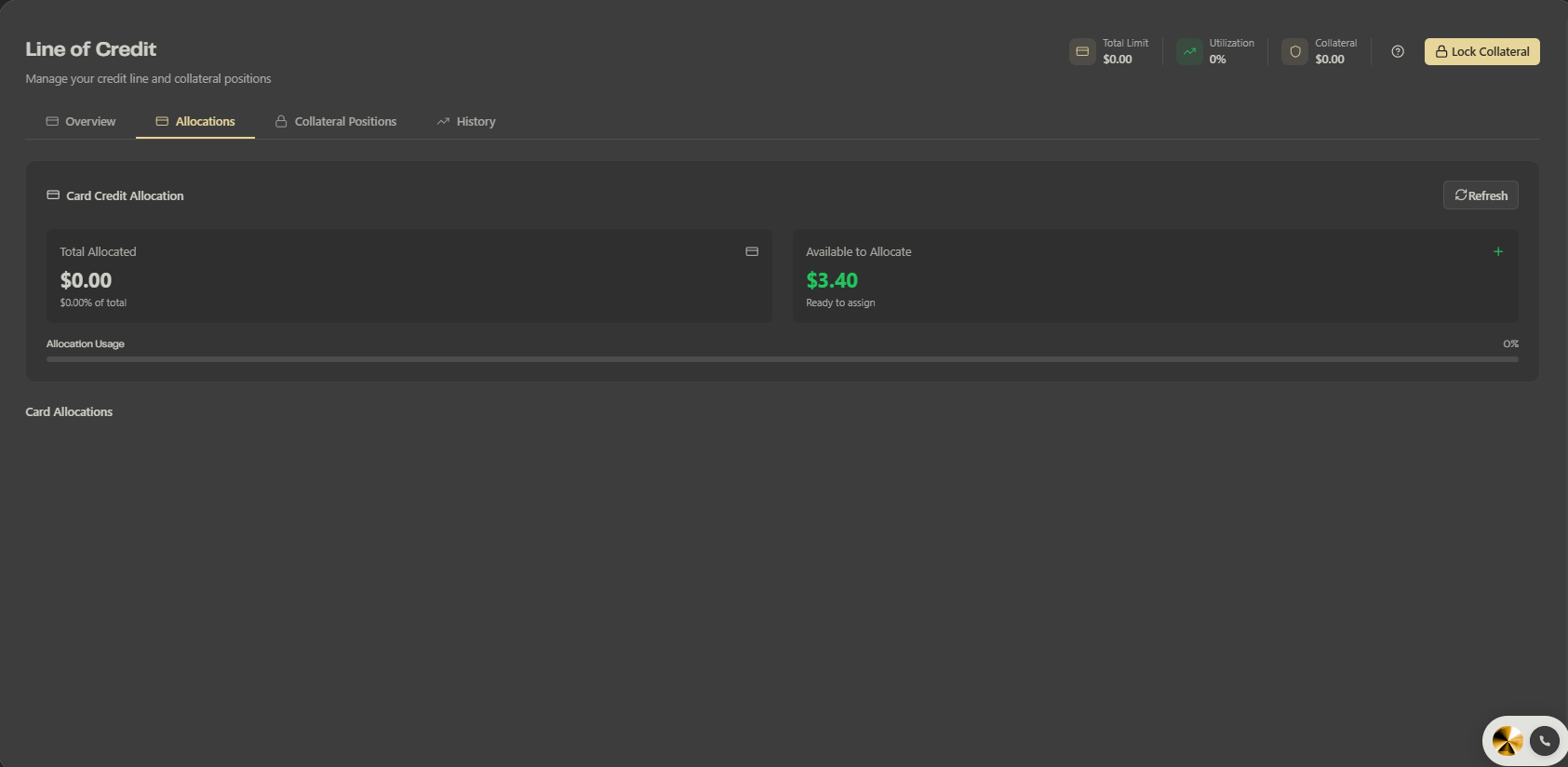The width and height of the screenshot is (1568, 767).
Task: Click the Collateral shield icon
Action: (1294, 51)
